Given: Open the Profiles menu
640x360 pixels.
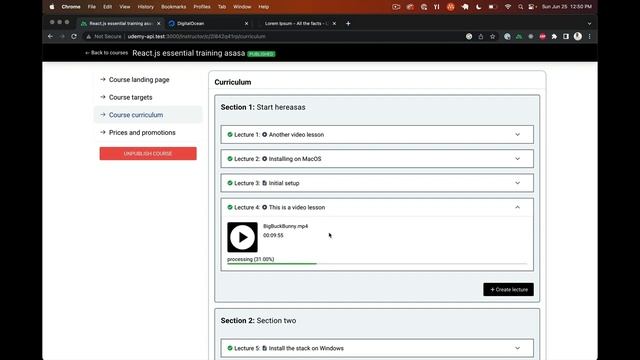Looking at the screenshot, I should (202, 7).
